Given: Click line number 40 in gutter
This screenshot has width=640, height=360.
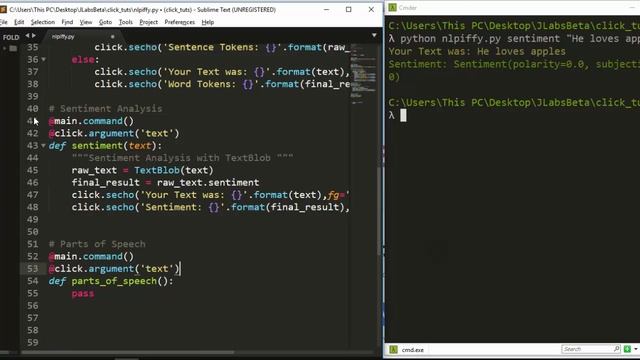Looking at the screenshot, I should pos(33,109).
